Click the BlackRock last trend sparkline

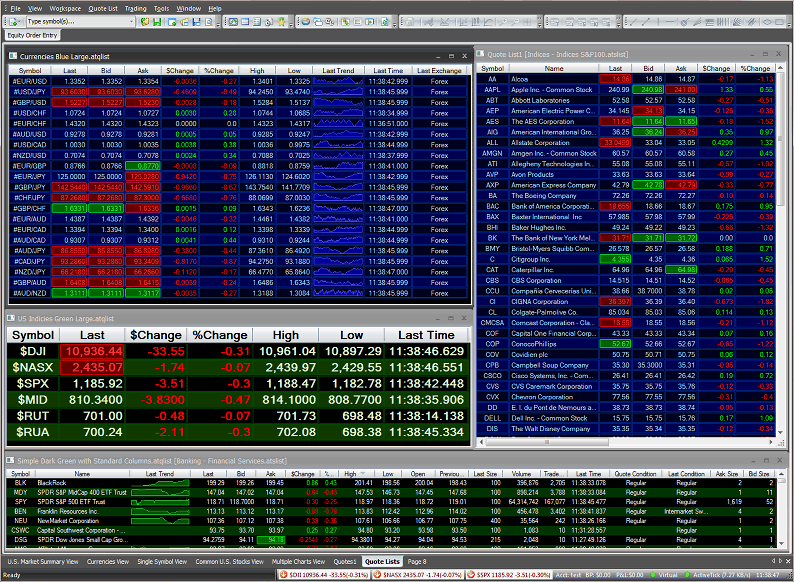point(160,483)
